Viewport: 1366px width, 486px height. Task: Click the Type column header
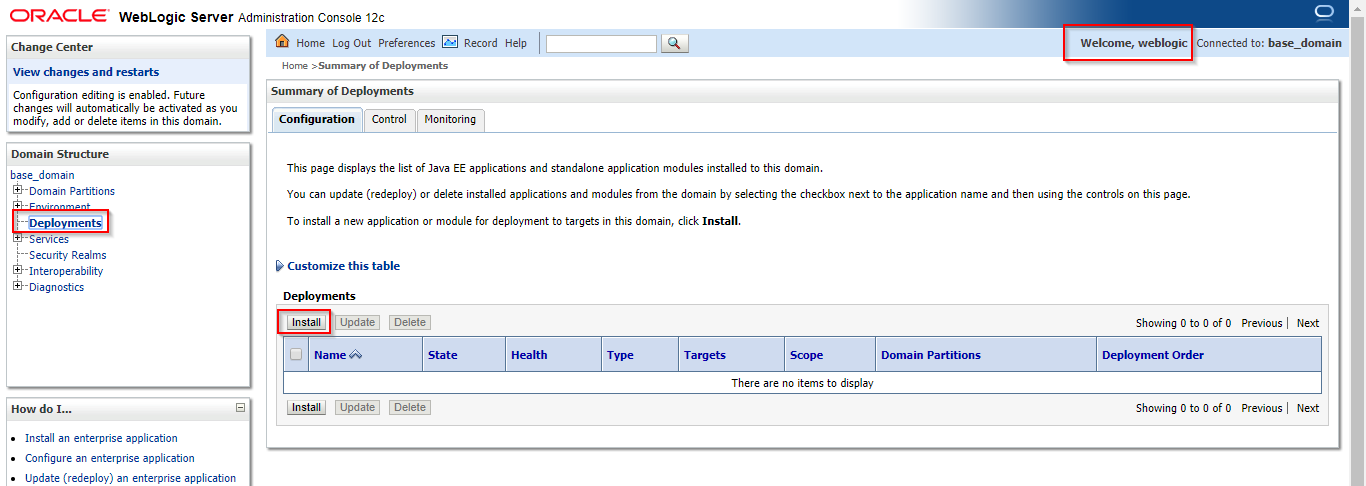click(x=620, y=355)
